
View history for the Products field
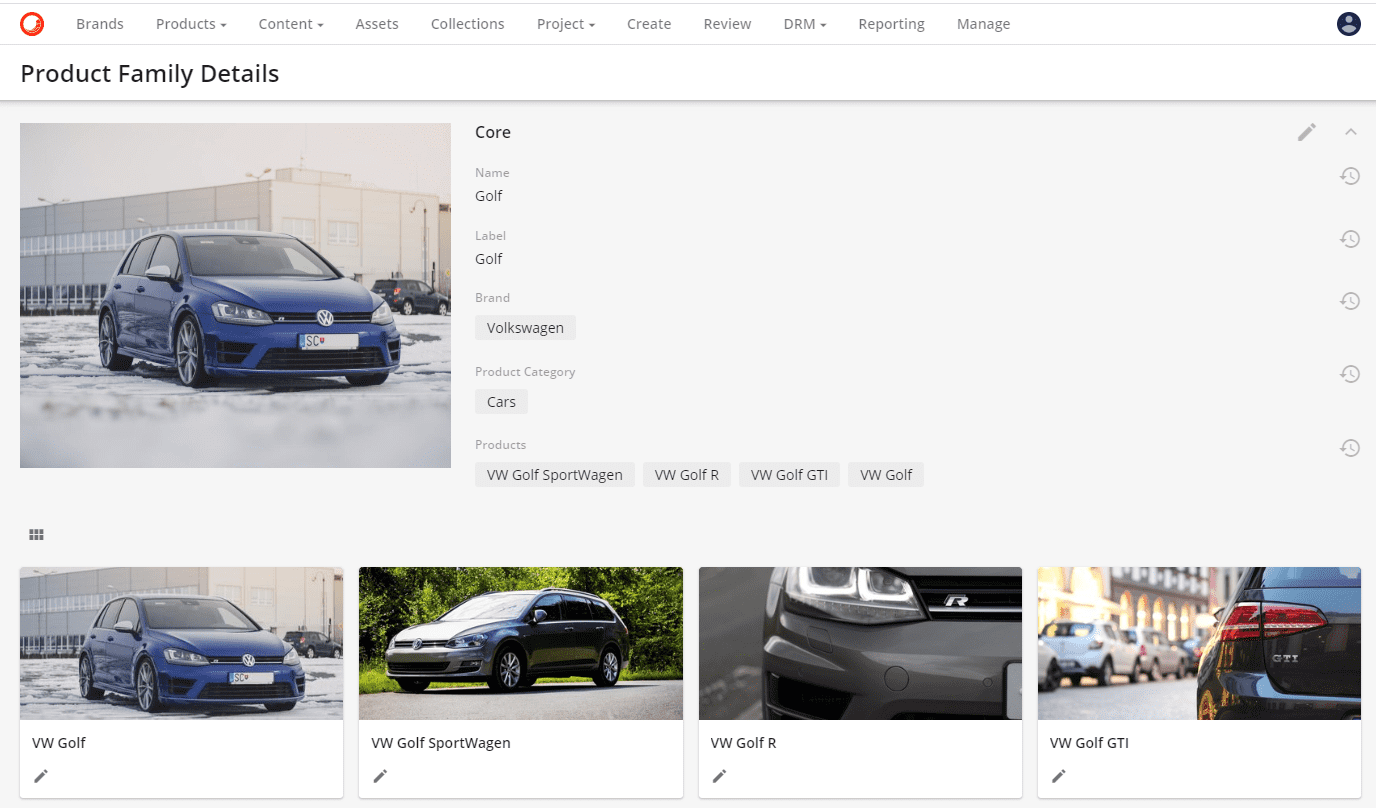click(1350, 448)
